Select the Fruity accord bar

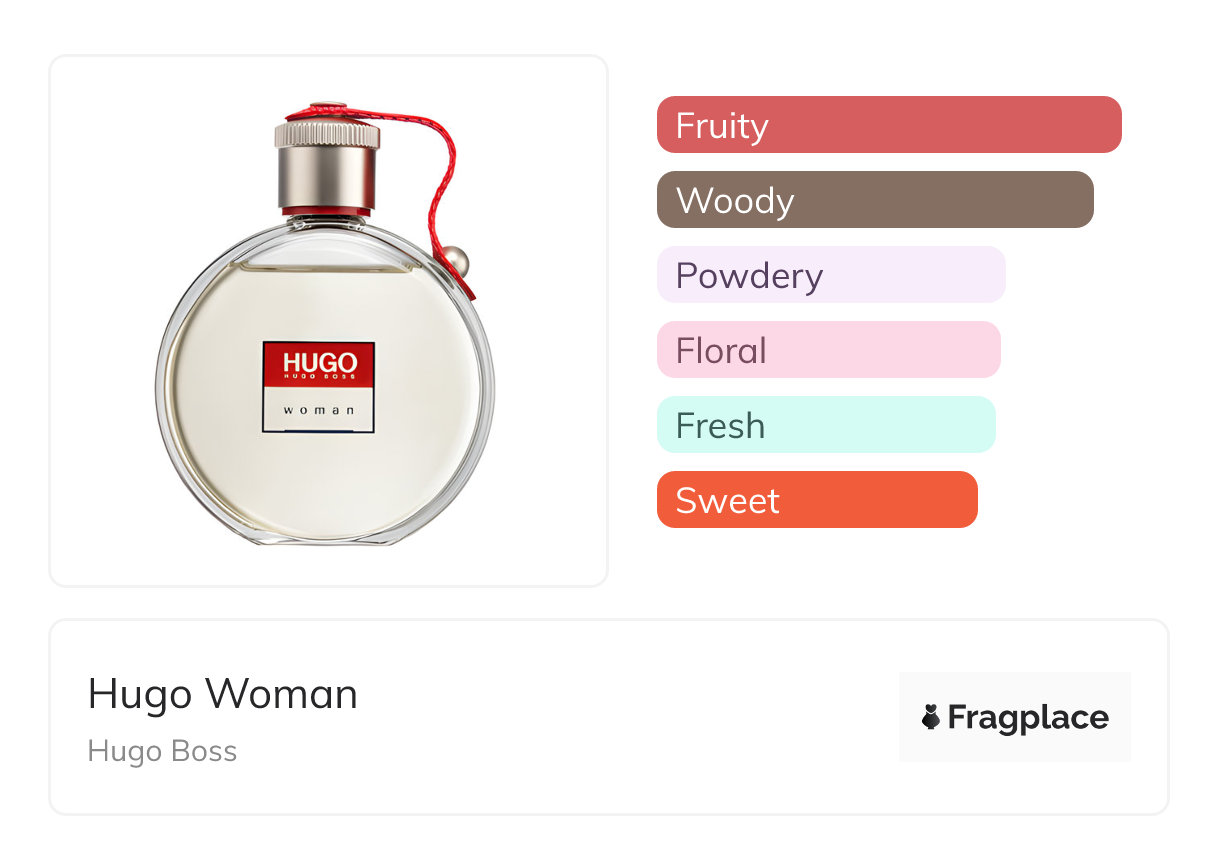point(889,125)
